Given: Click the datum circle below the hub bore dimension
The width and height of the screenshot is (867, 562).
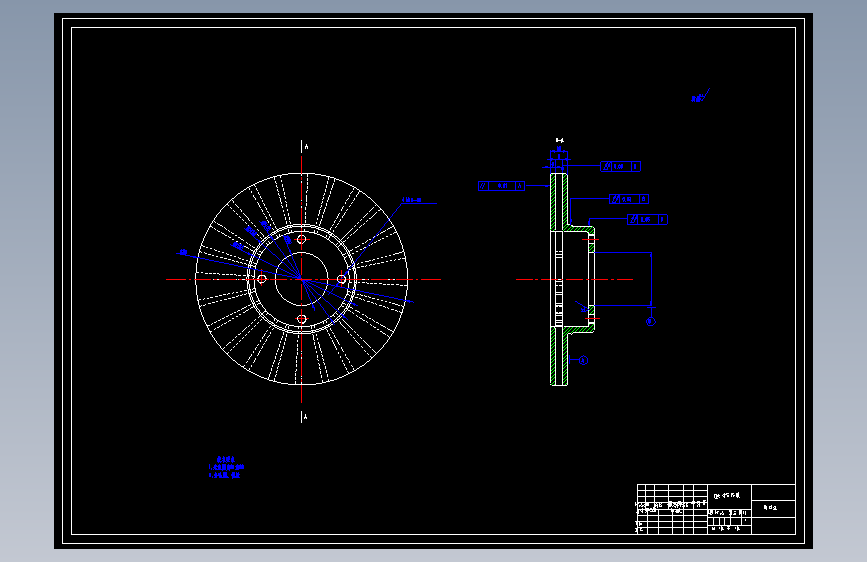Looking at the screenshot, I should pos(651,321).
